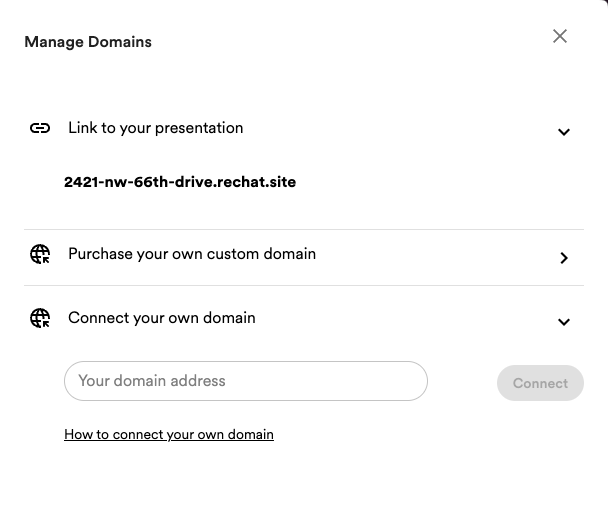Click the Connect button

(x=540, y=383)
